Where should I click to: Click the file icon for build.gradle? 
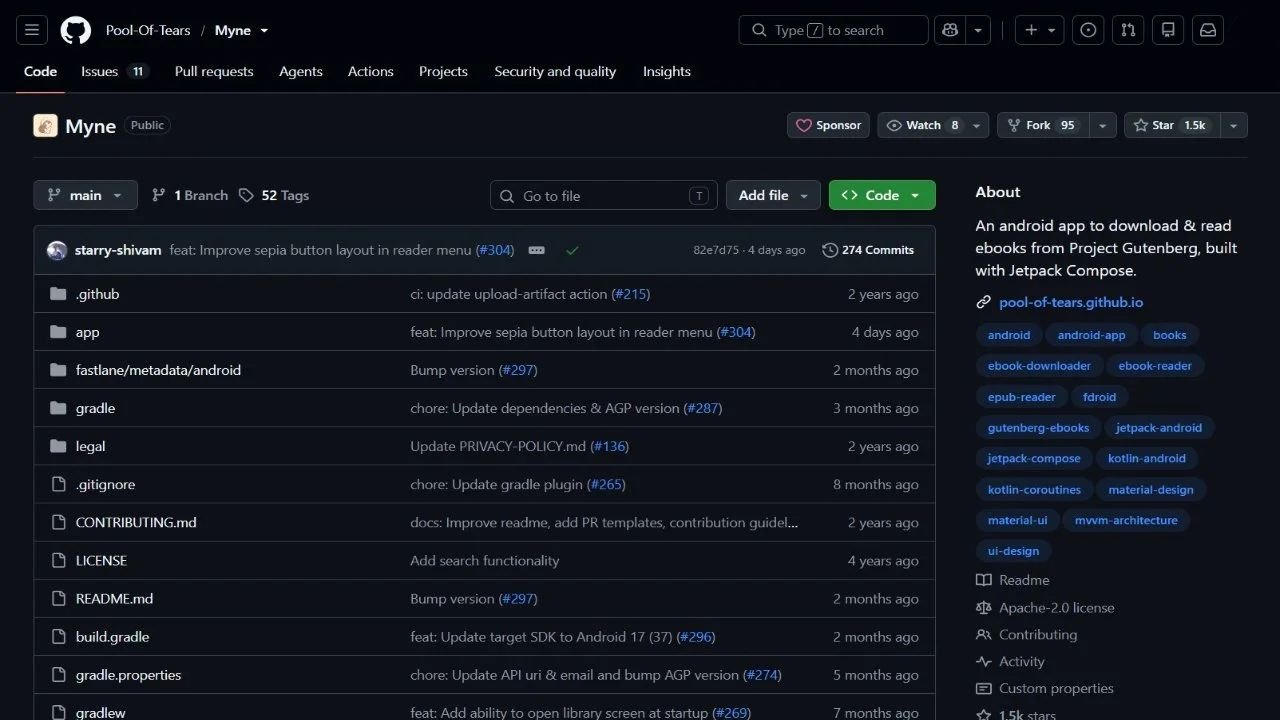58,636
